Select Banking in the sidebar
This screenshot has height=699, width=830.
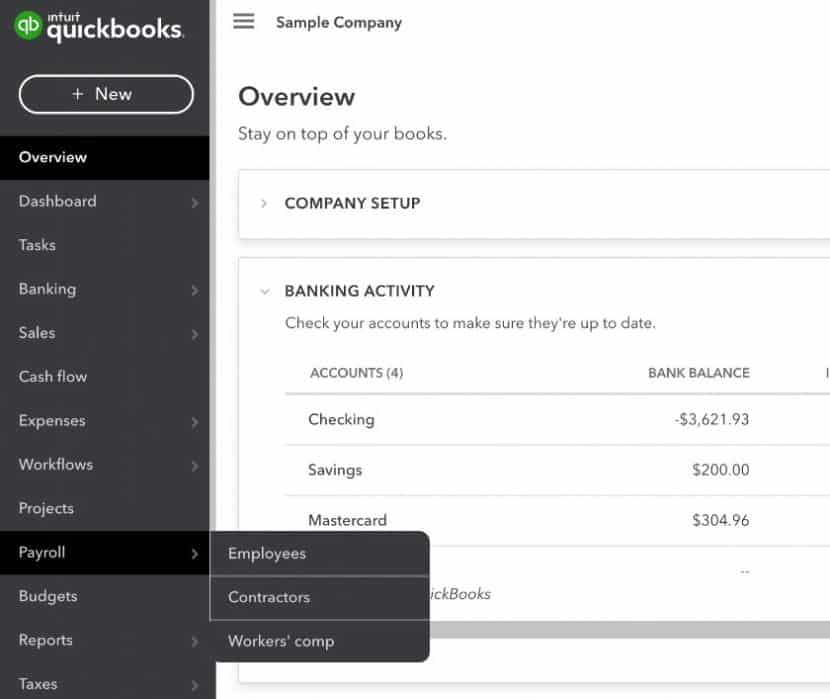click(x=48, y=289)
